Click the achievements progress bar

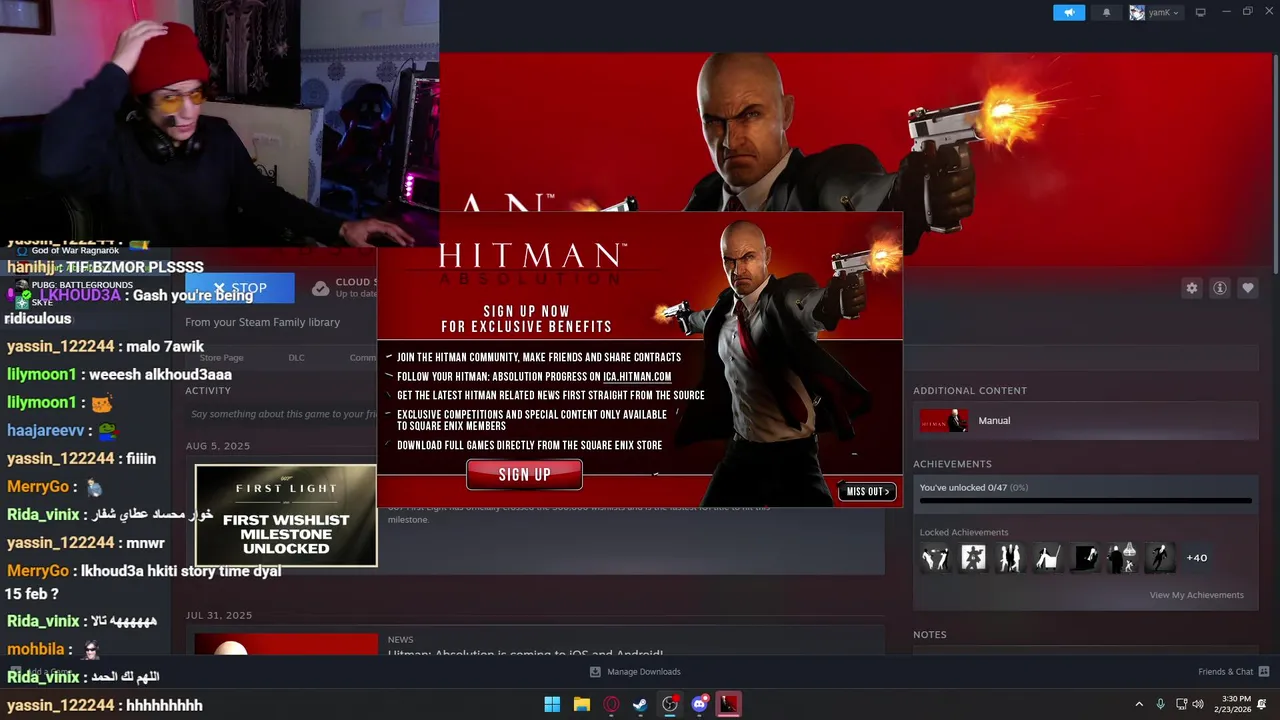pyautogui.click(x=1086, y=501)
